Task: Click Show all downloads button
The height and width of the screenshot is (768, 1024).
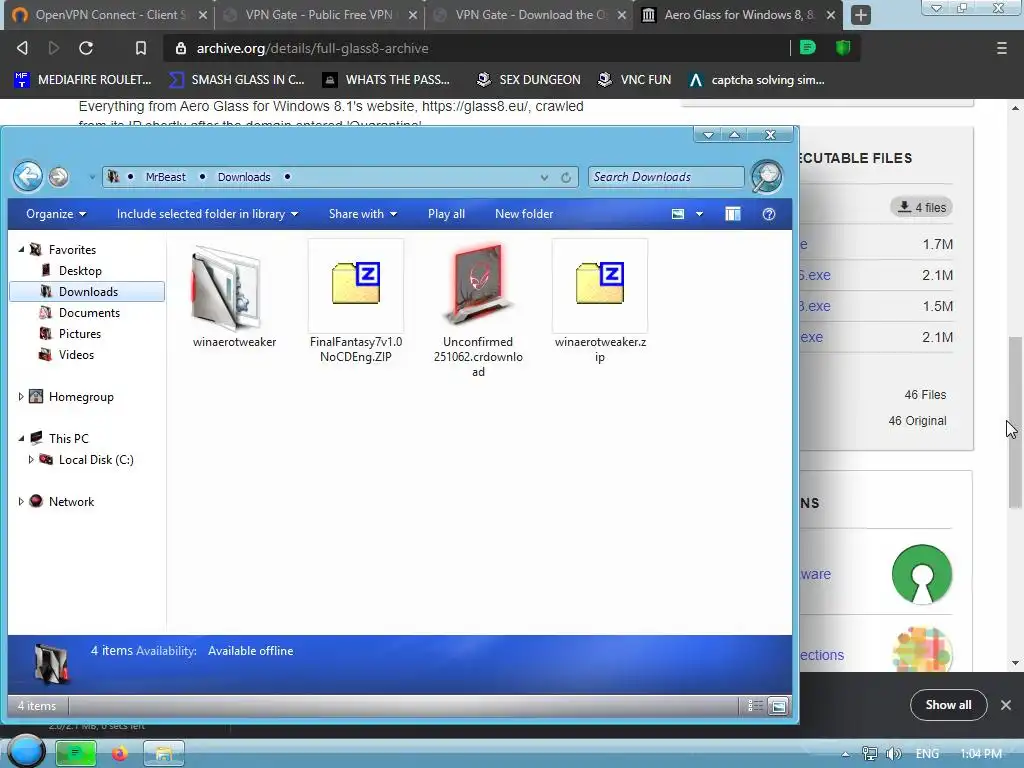Action: point(948,705)
